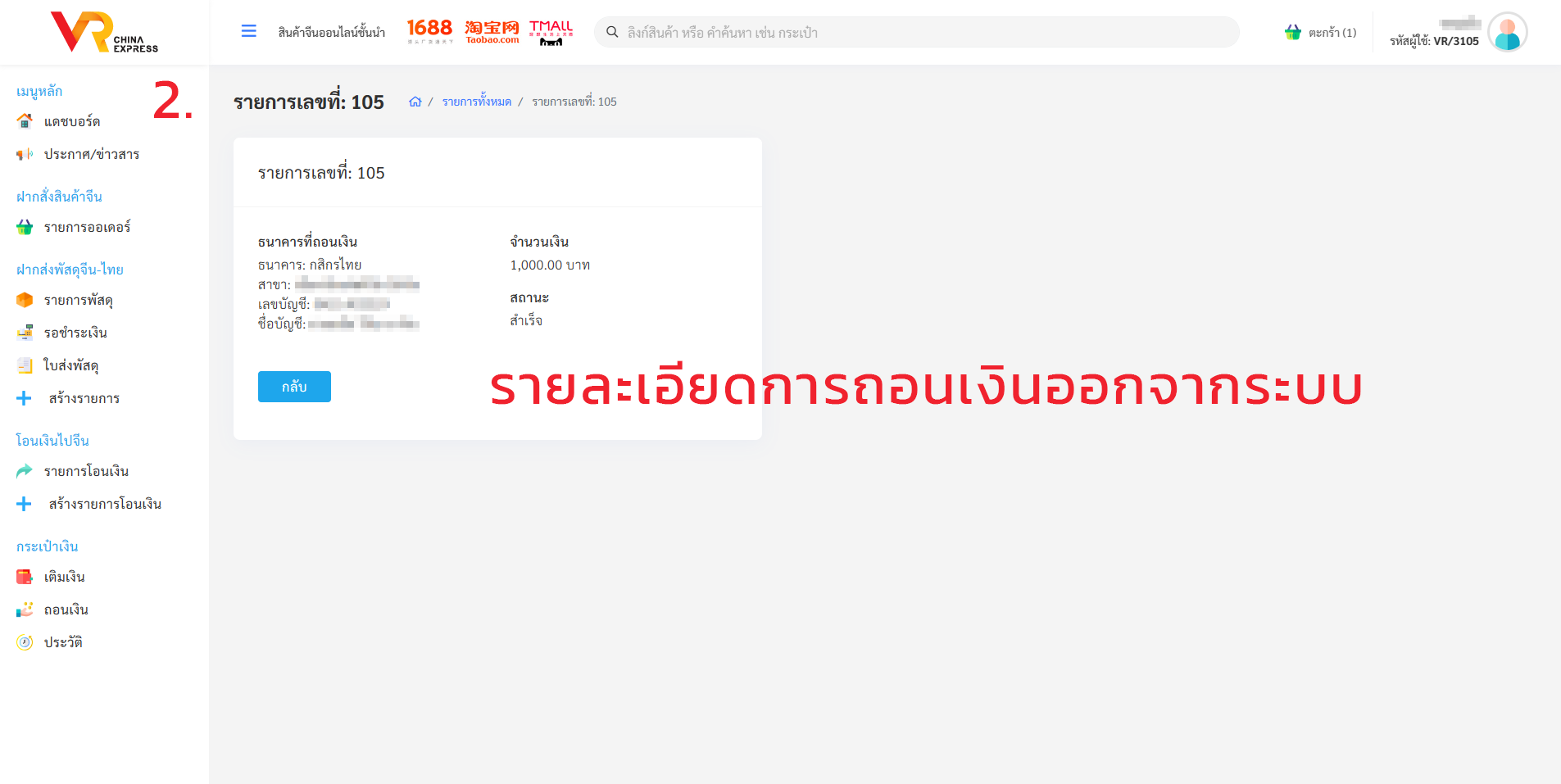Open รายการทั้งหมด breadcrumb link
1561x784 pixels.
tap(476, 102)
